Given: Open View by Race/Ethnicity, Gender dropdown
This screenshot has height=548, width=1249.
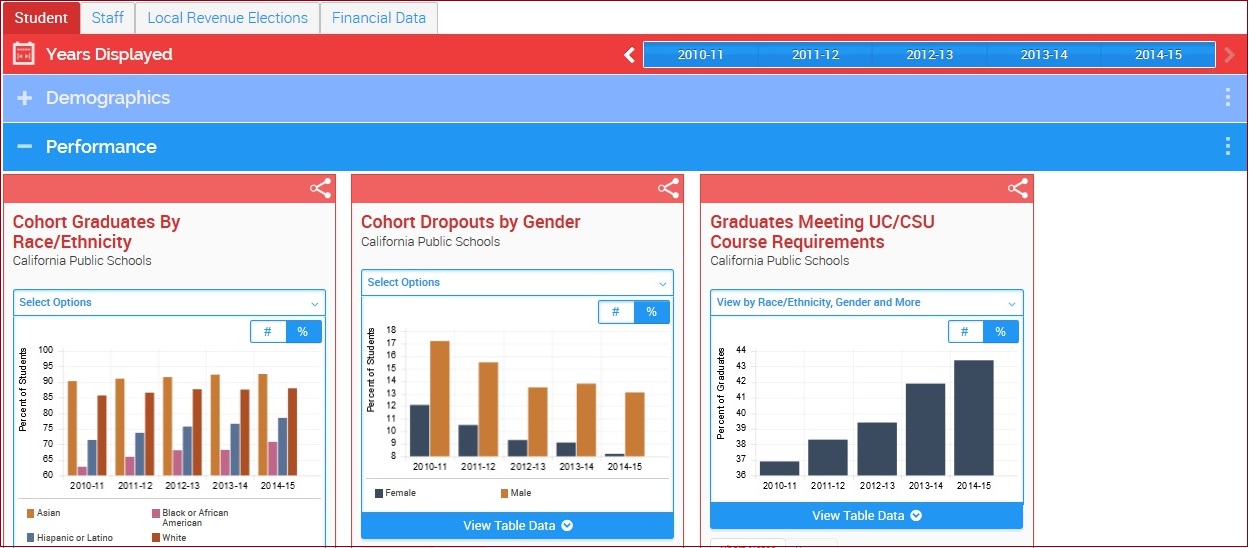Looking at the screenshot, I should pyautogui.click(x=866, y=302).
